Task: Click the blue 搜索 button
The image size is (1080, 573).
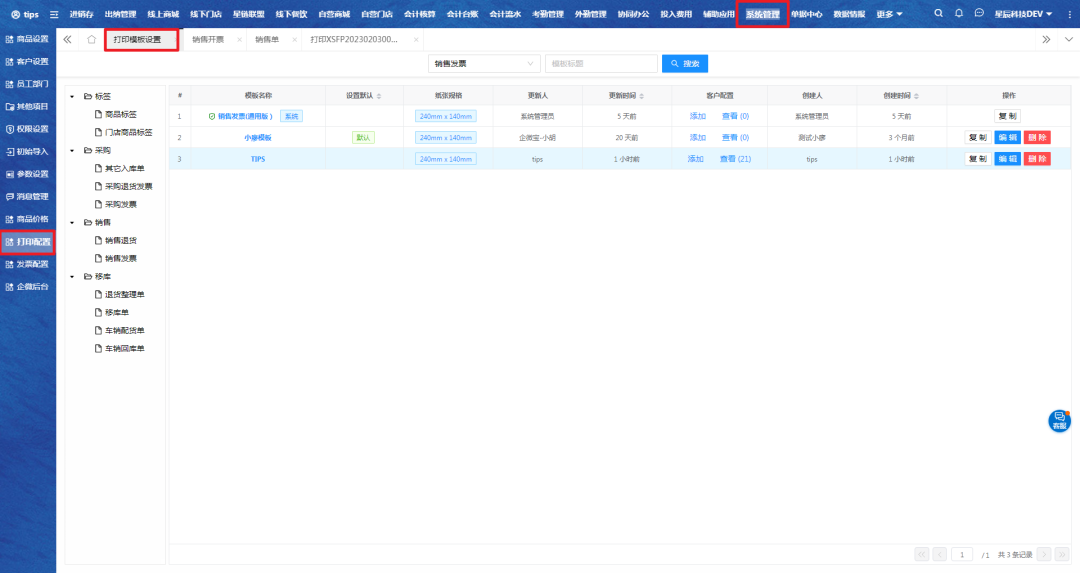Action: pyautogui.click(x=685, y=64)
